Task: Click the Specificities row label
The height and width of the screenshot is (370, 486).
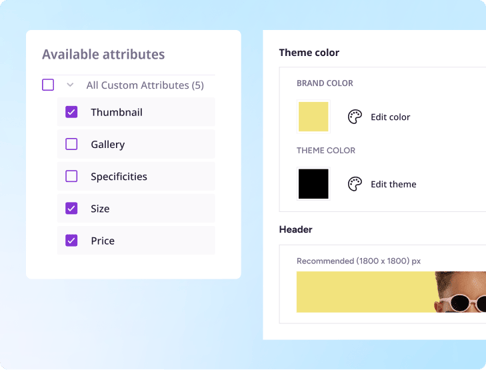Action: (x=119, y=177)
